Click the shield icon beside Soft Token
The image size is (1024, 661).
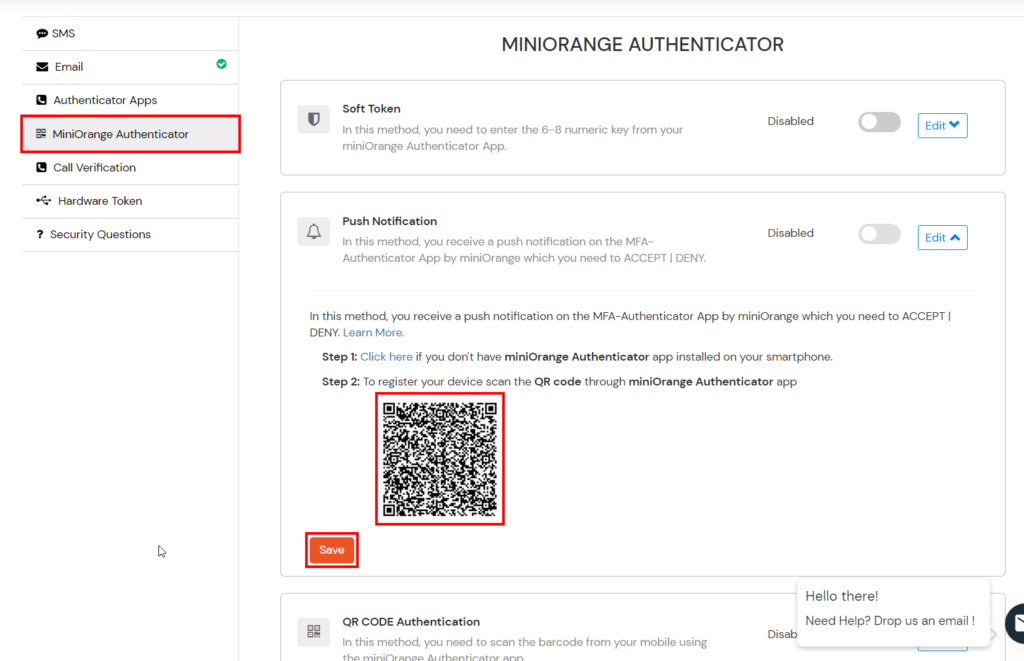313,120
